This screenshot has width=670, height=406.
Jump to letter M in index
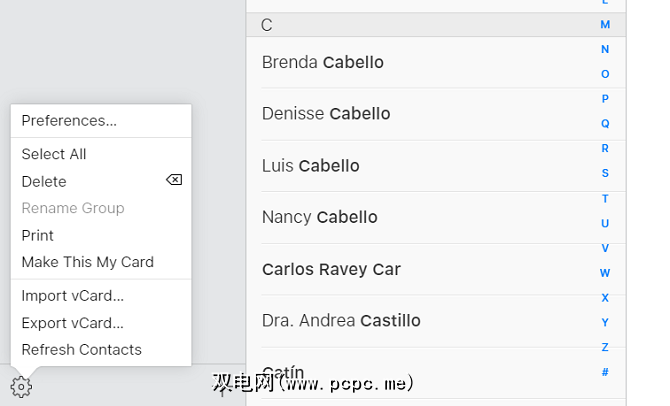pyautogui.click(x=605, y=24)
